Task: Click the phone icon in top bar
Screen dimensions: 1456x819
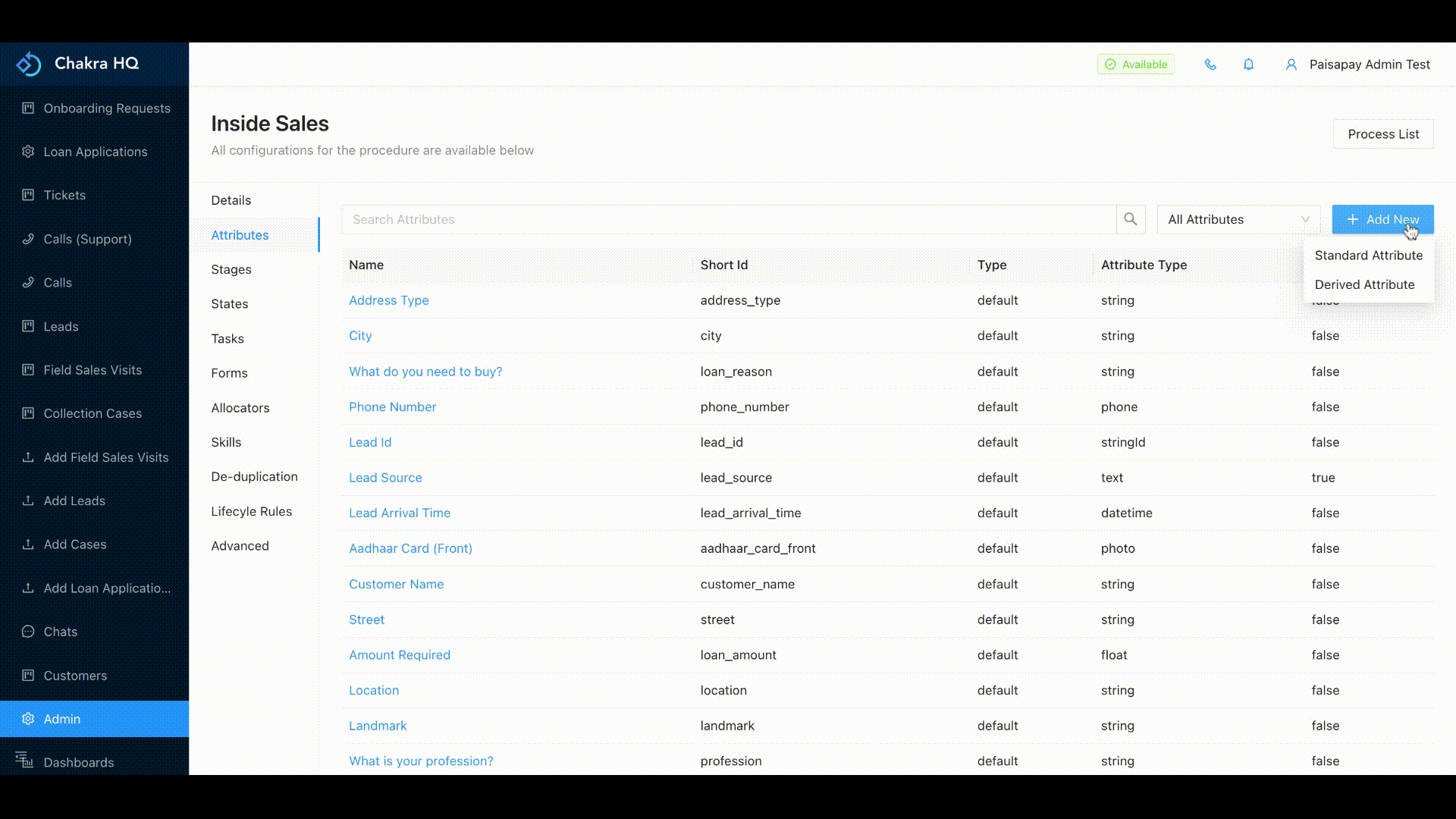Action: [x=1210, y=64]
